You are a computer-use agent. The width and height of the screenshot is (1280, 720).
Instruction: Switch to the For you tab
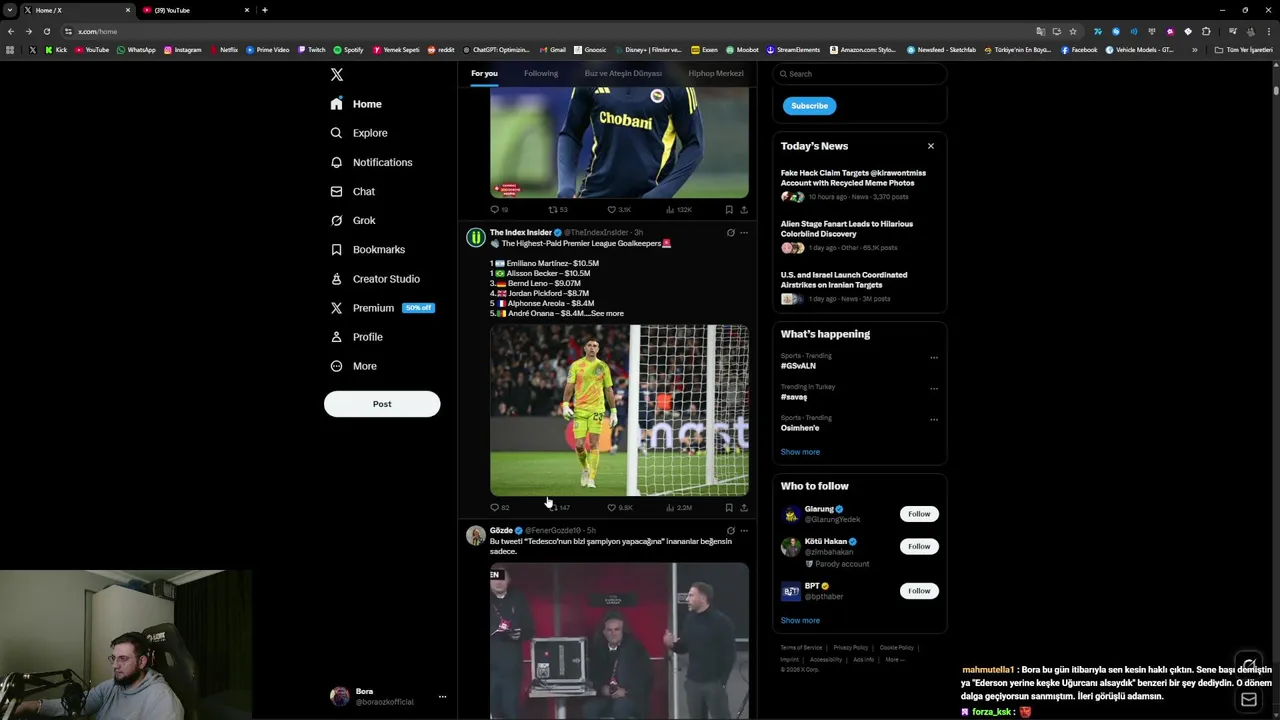click(484, 73)
